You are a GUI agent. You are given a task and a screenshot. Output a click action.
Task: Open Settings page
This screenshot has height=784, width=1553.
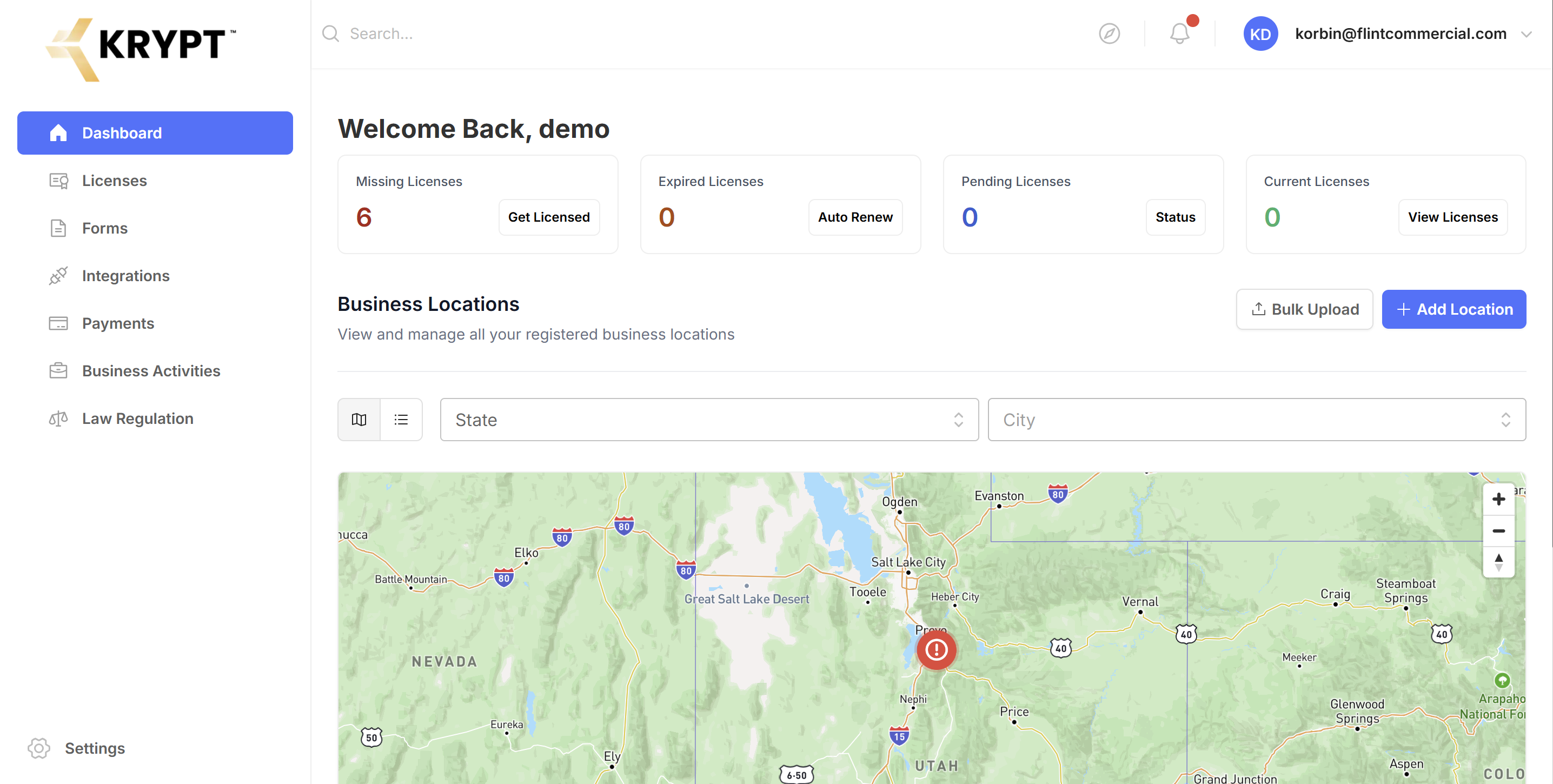tap(95, 748)
